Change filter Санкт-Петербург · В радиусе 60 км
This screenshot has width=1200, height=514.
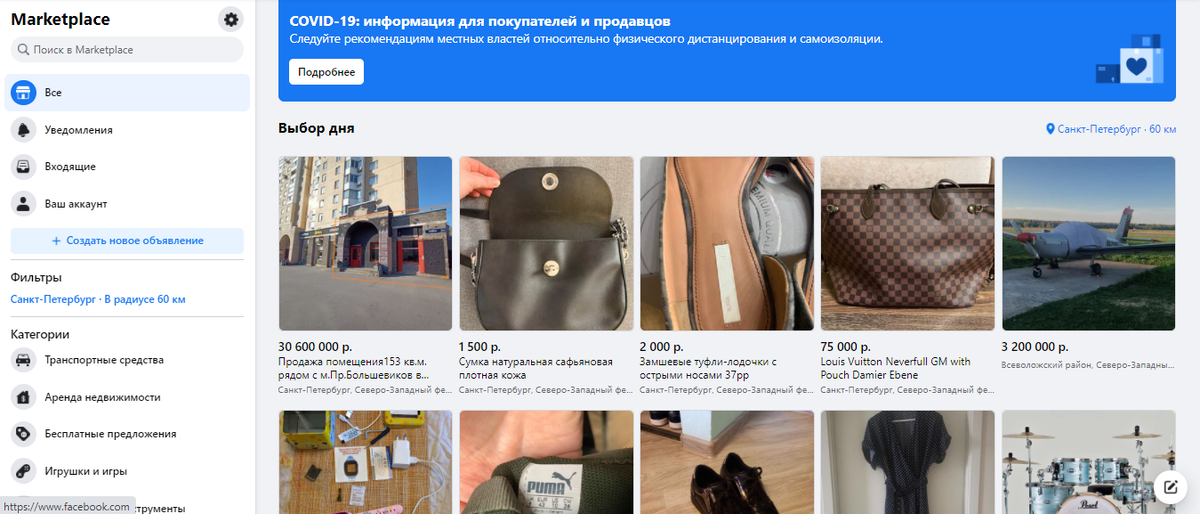(98, 299)
